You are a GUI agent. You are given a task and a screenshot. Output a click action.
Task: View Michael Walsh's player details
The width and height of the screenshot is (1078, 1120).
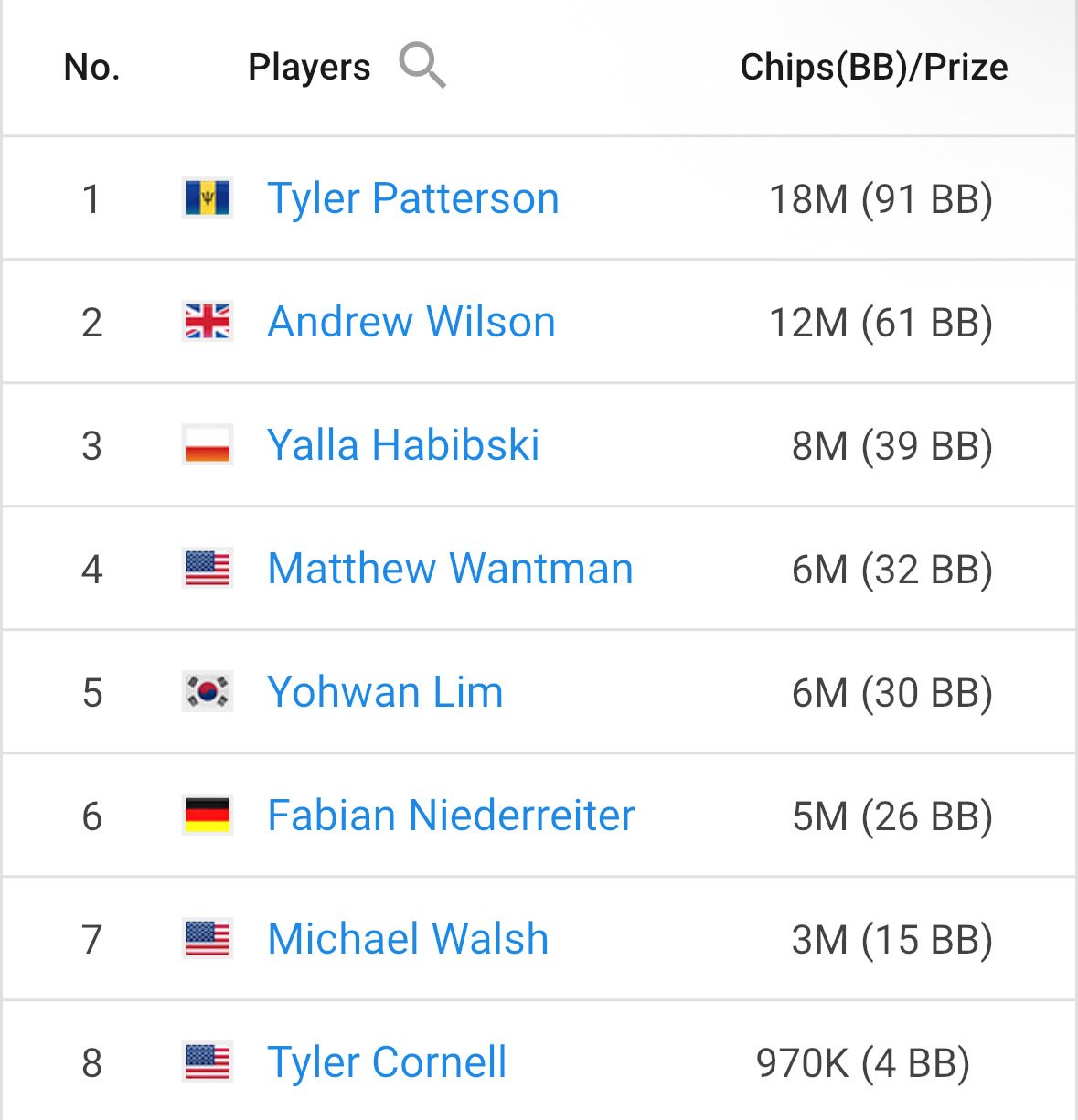tap(408, 939)
